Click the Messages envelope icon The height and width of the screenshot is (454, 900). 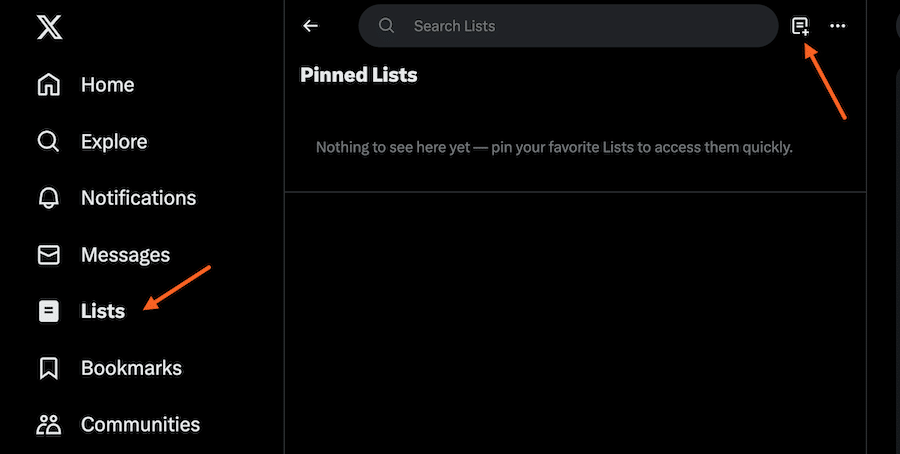pos(49,255)
